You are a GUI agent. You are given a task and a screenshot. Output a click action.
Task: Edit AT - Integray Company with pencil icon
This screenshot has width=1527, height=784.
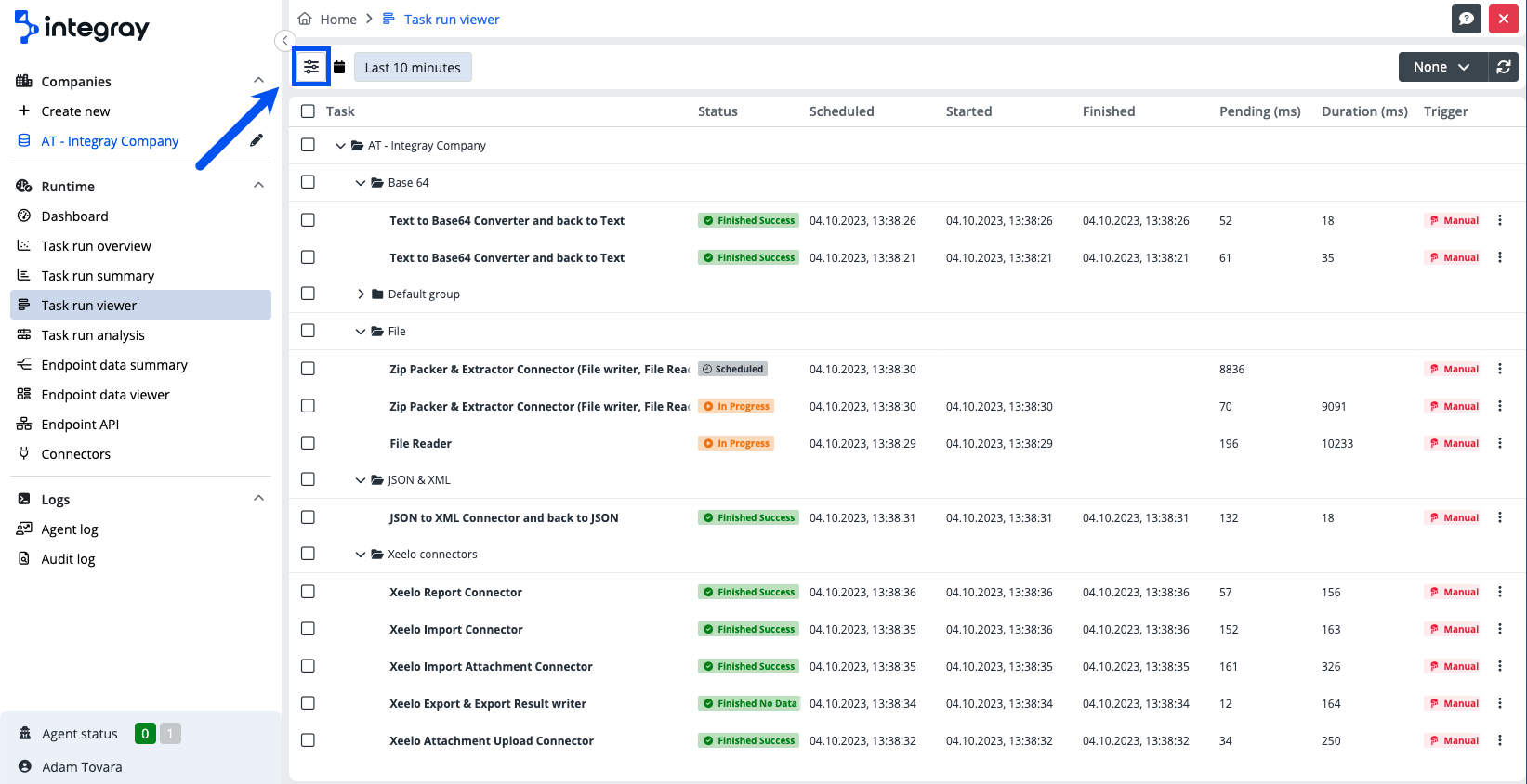coord(257,140)
